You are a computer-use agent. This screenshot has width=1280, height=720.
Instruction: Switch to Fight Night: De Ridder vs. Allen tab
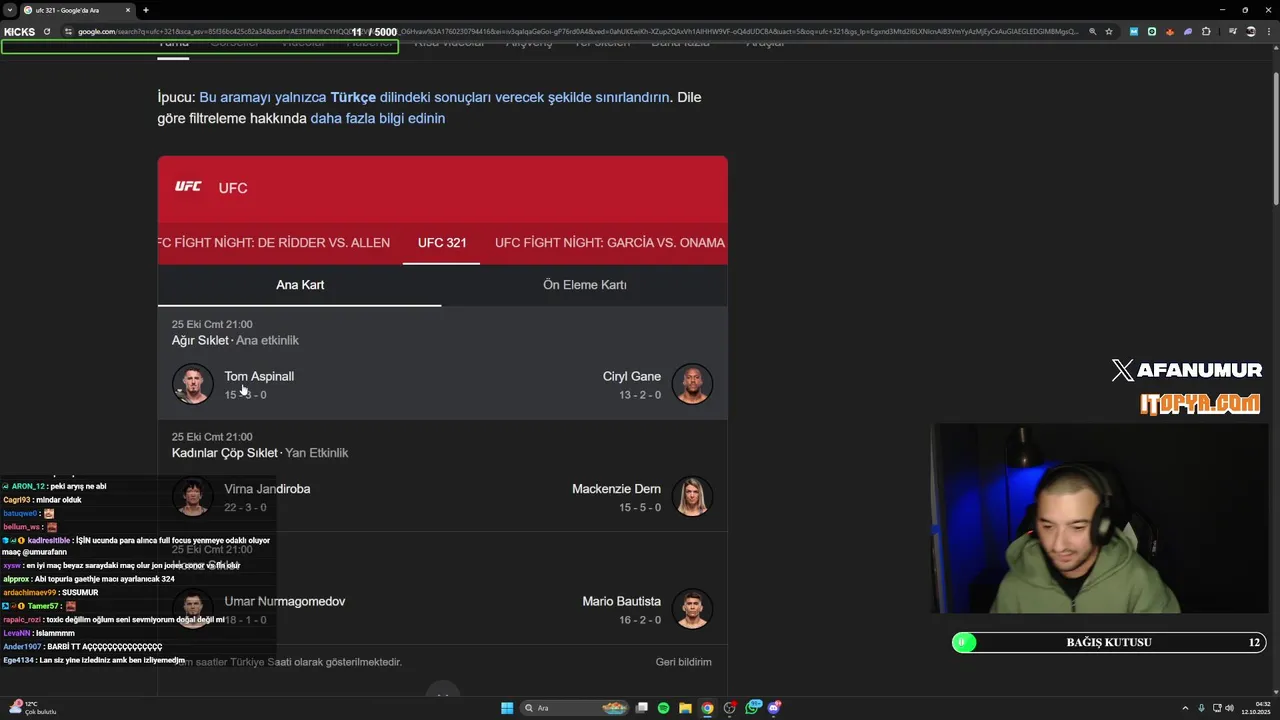coord(273,243)
